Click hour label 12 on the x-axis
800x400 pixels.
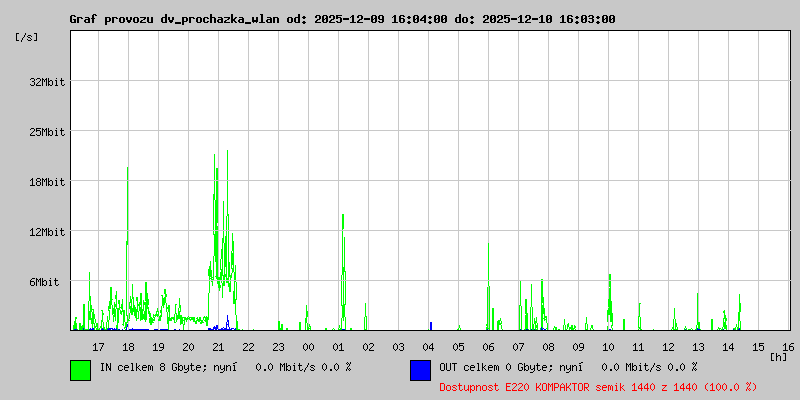(668, 347)
